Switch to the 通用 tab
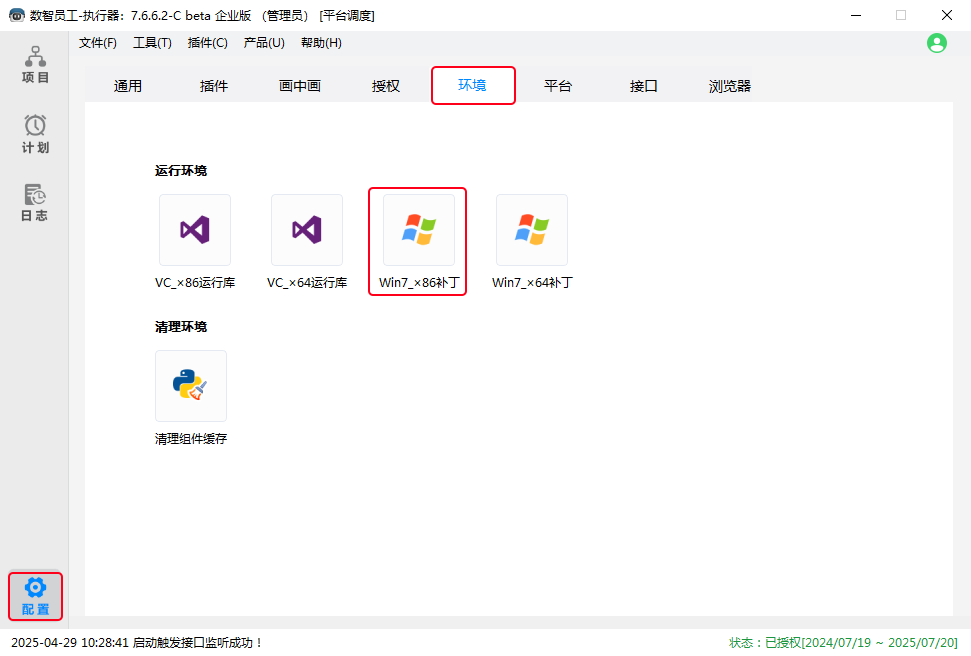971x656 pixels. pos(128,86)
